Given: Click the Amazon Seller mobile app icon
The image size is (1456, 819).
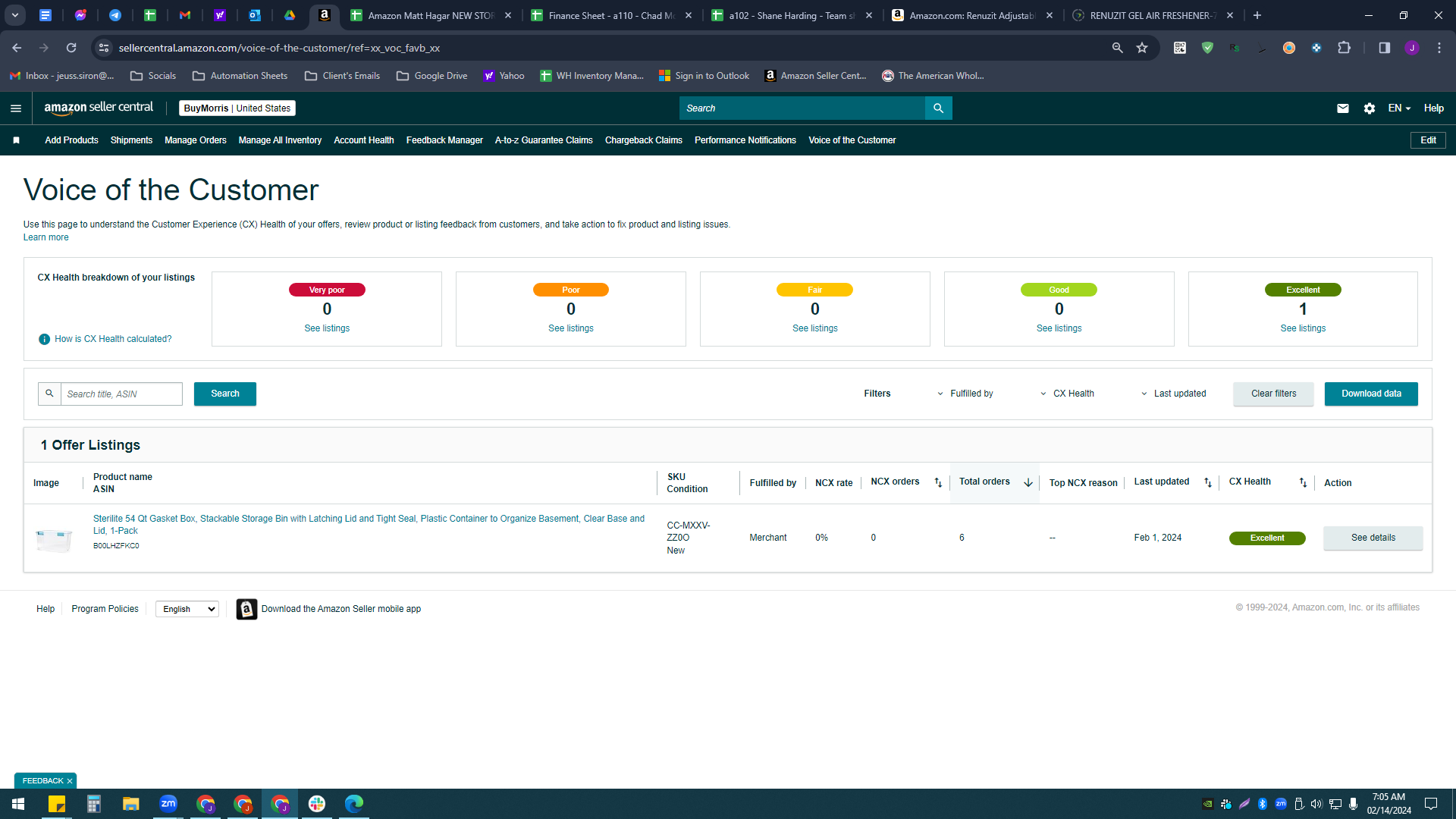Looking at the screenshot, I should (246, 609).
